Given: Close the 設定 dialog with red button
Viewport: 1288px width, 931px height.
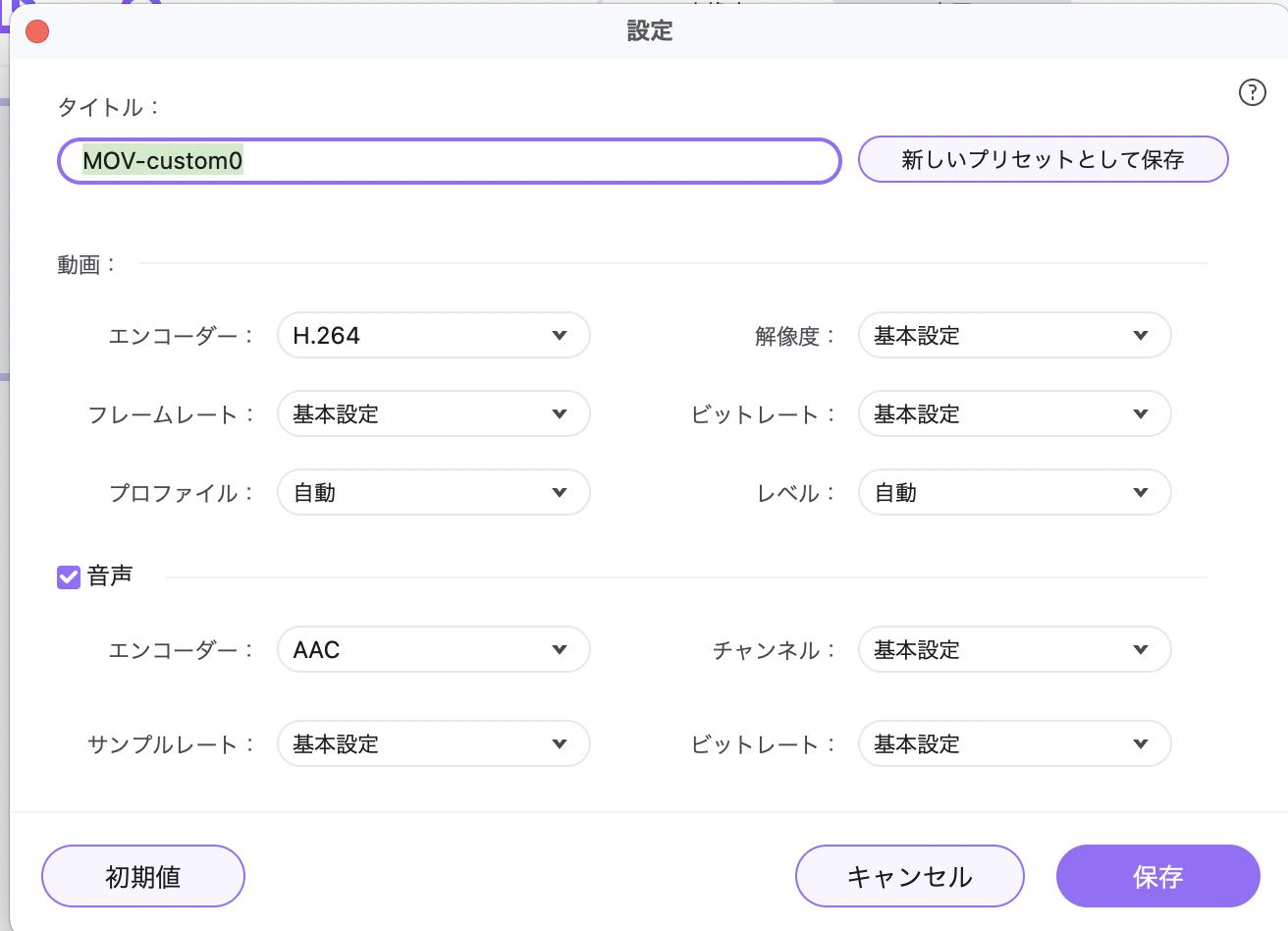Looking at the screenshot, I should (37, 31).
